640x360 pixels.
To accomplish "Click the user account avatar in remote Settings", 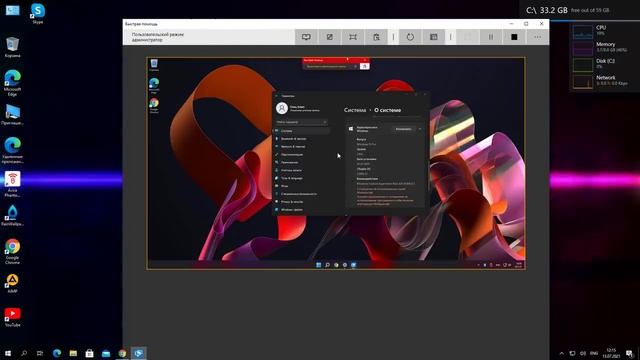I will 282,108.
